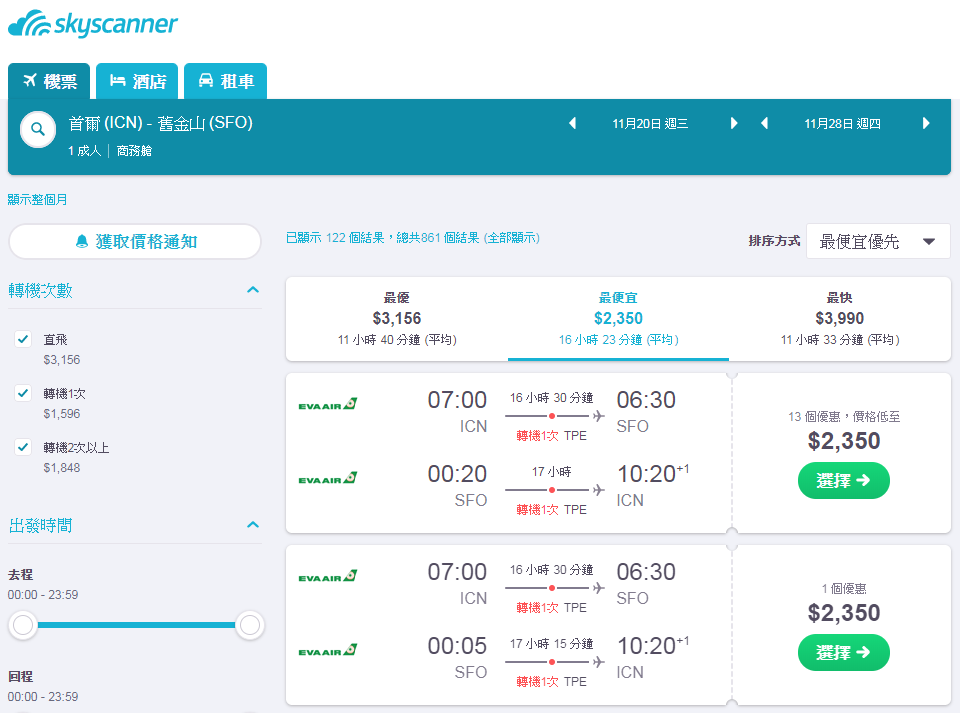Click EVA Air logo in first result
The height and width of the screenshot is (713, 960).
pyautogui.click(x=328, y=404)
